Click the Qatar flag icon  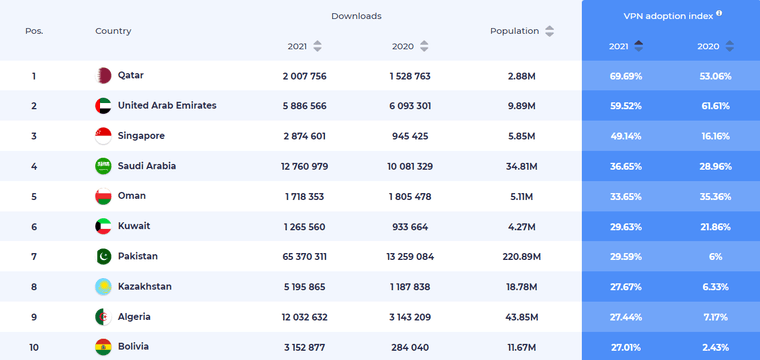coord(103,76)
